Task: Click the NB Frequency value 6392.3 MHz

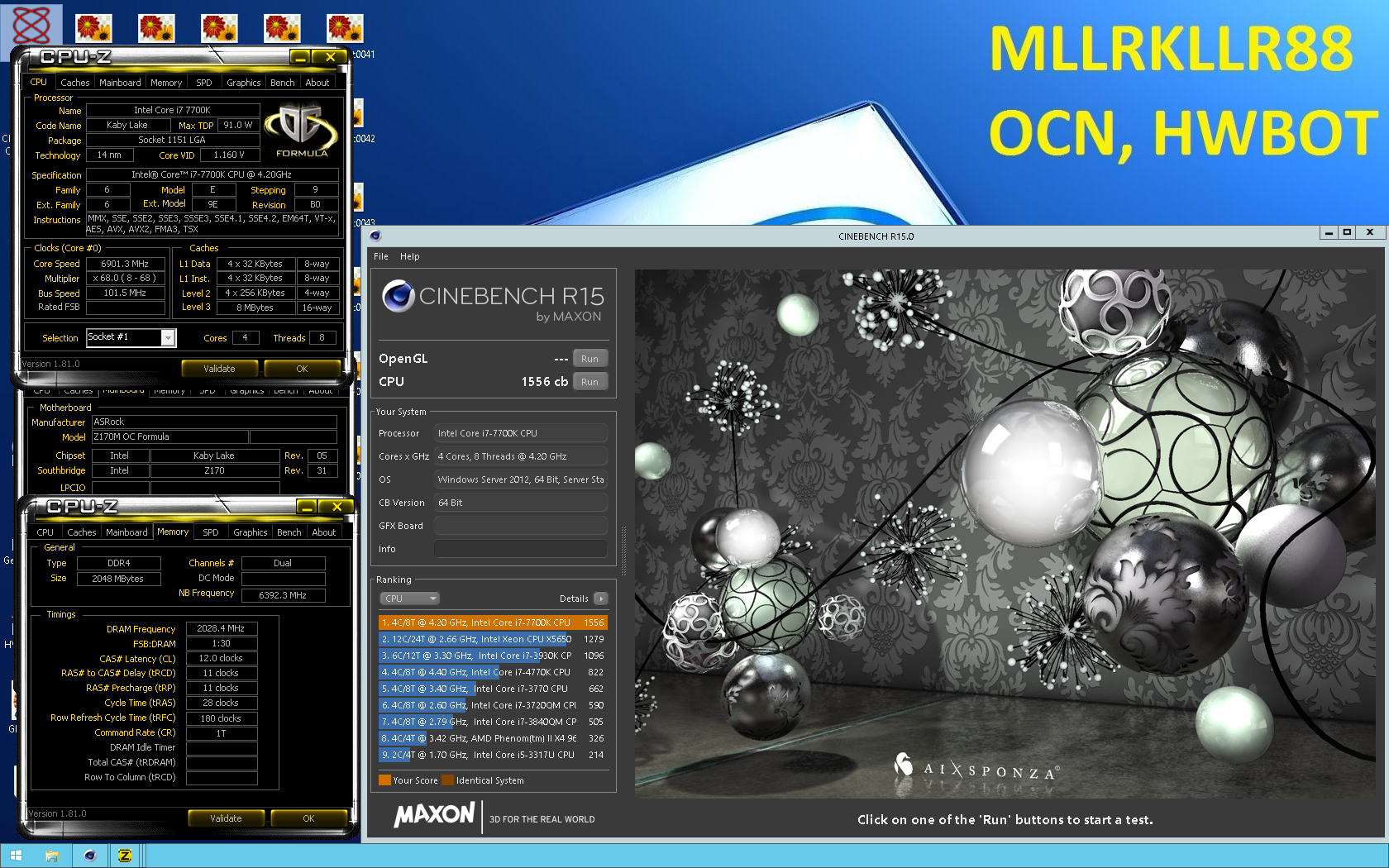Action: tap(283, 595)
